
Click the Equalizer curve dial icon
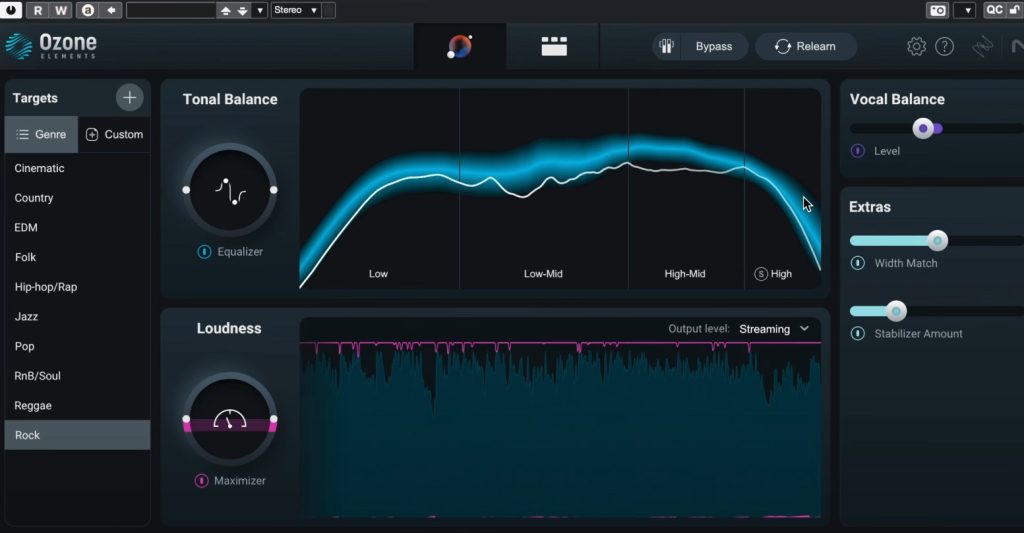[229, 190]
